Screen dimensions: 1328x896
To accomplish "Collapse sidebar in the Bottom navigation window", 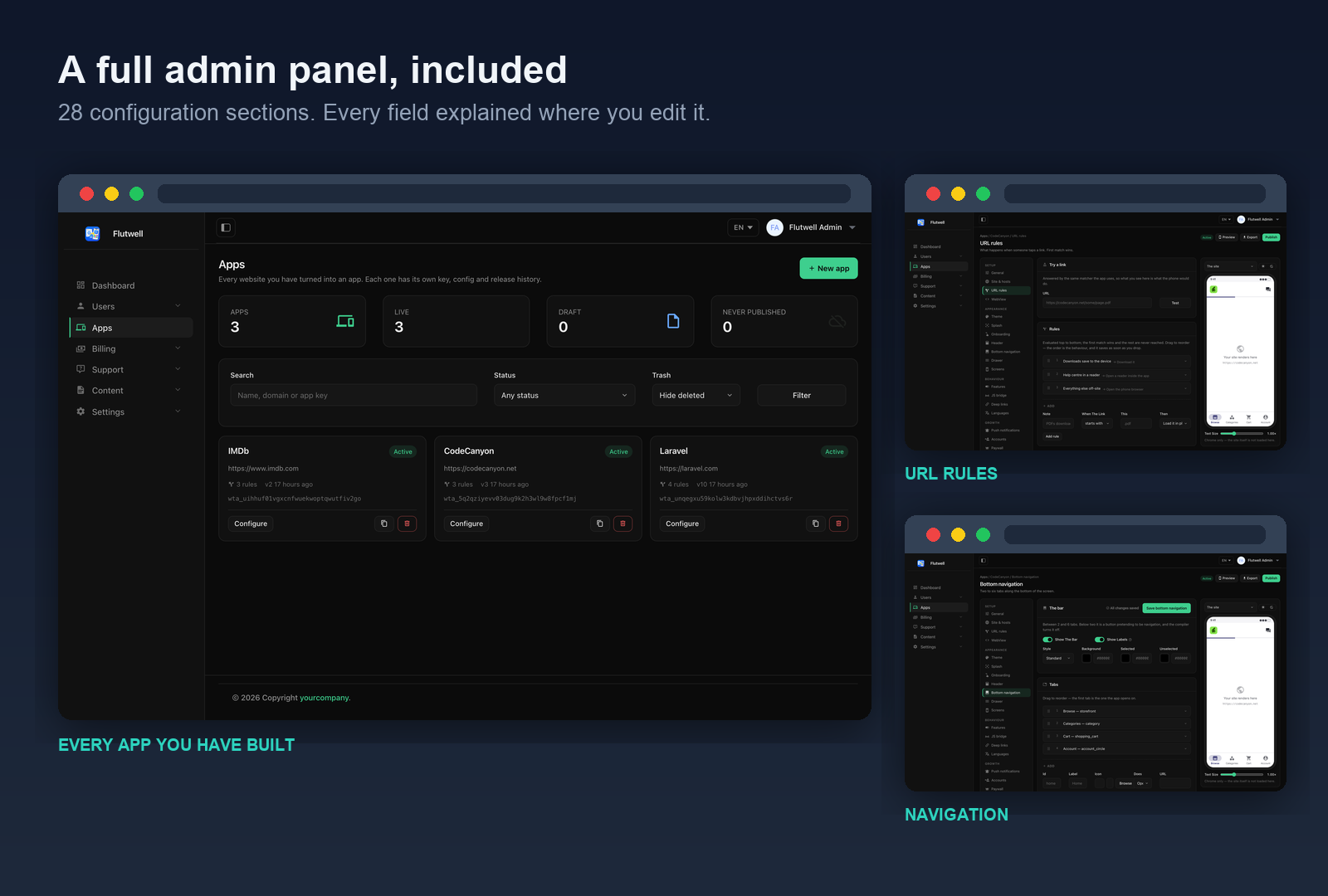I will click(x=984, y=561).
